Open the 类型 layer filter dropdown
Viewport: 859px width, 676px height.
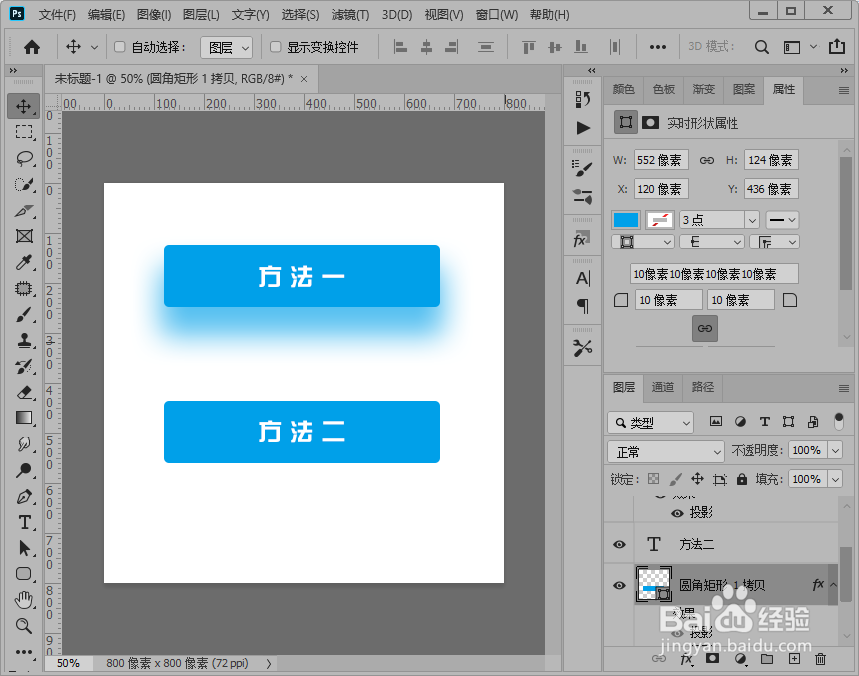tap(650, 421)
